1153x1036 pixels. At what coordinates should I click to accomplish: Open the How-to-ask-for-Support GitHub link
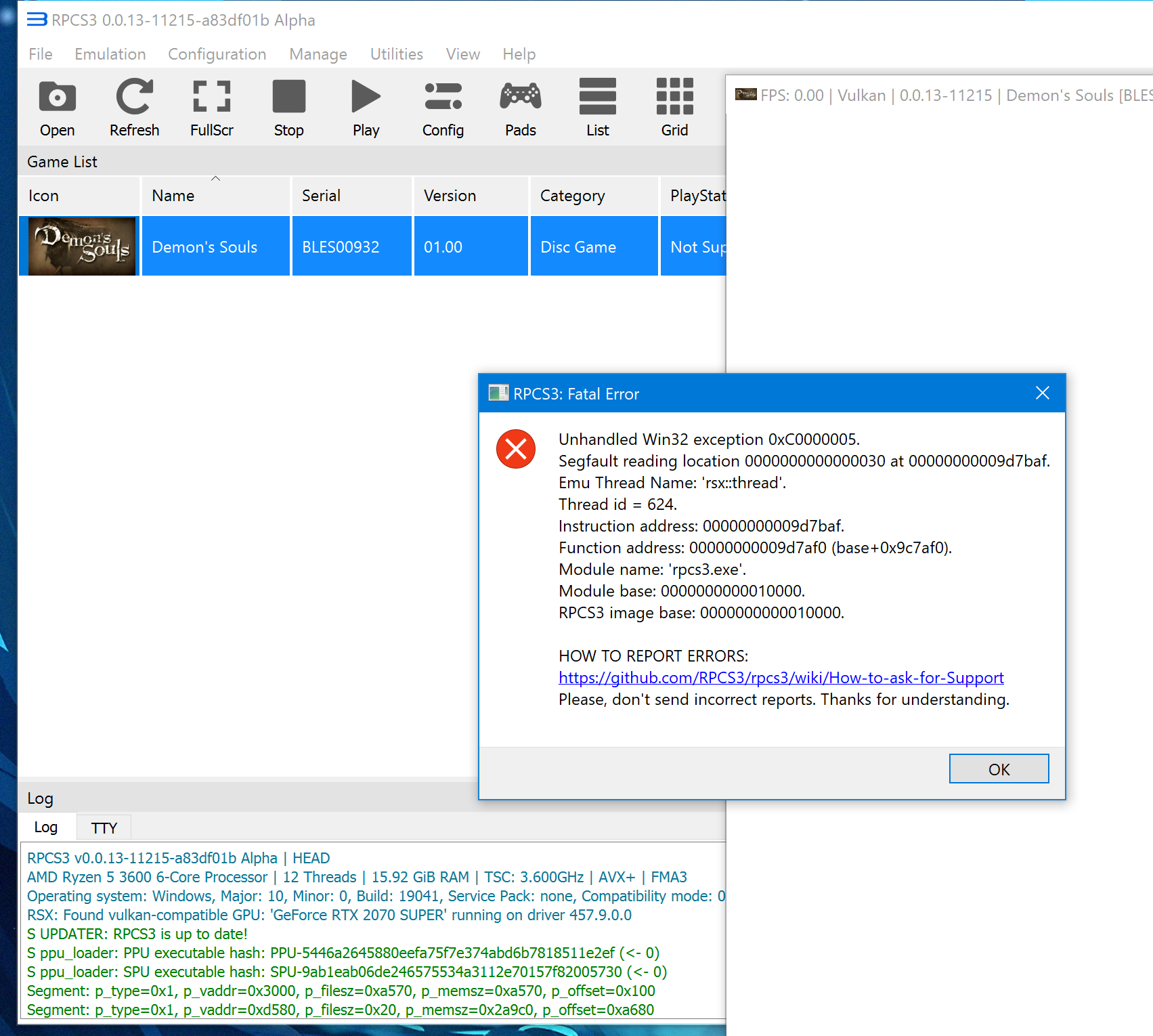(781, 678)
